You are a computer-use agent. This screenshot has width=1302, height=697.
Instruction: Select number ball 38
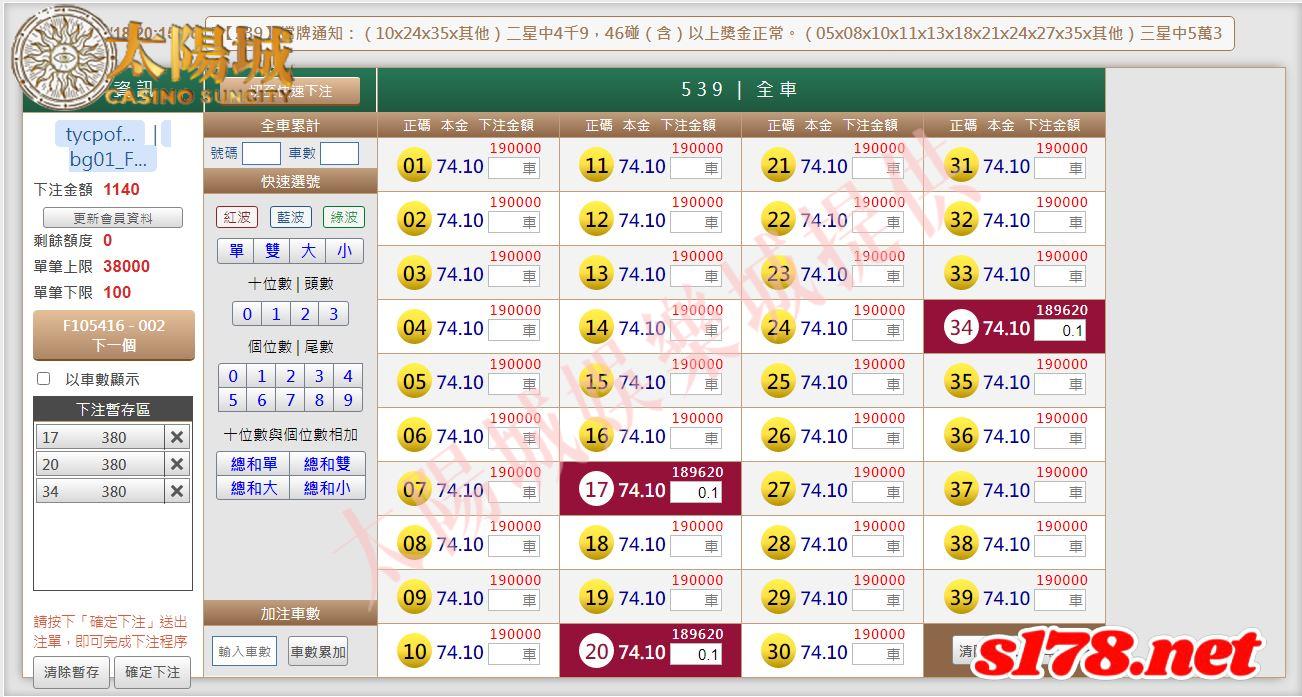pyautogui.click(x=961, y=544)
